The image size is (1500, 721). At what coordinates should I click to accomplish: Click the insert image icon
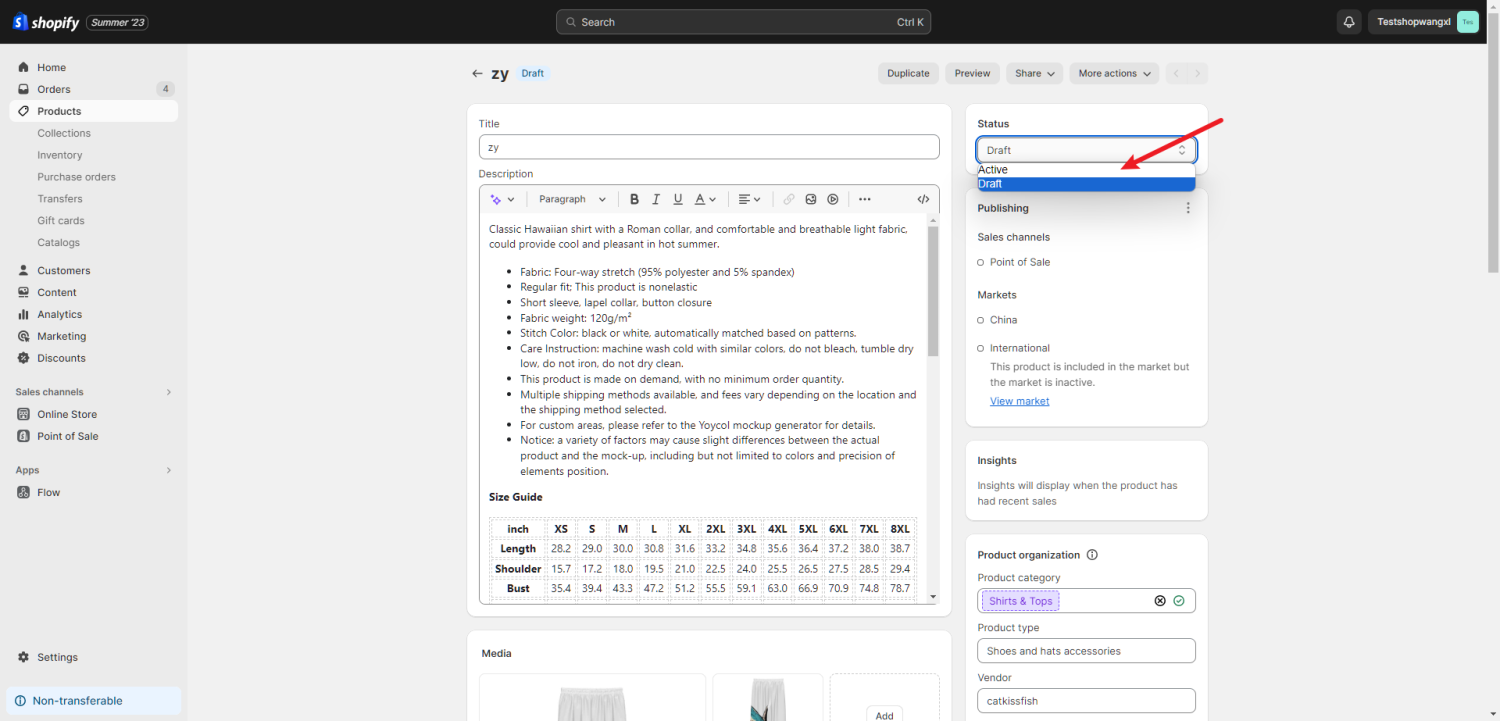pos(811,199)
